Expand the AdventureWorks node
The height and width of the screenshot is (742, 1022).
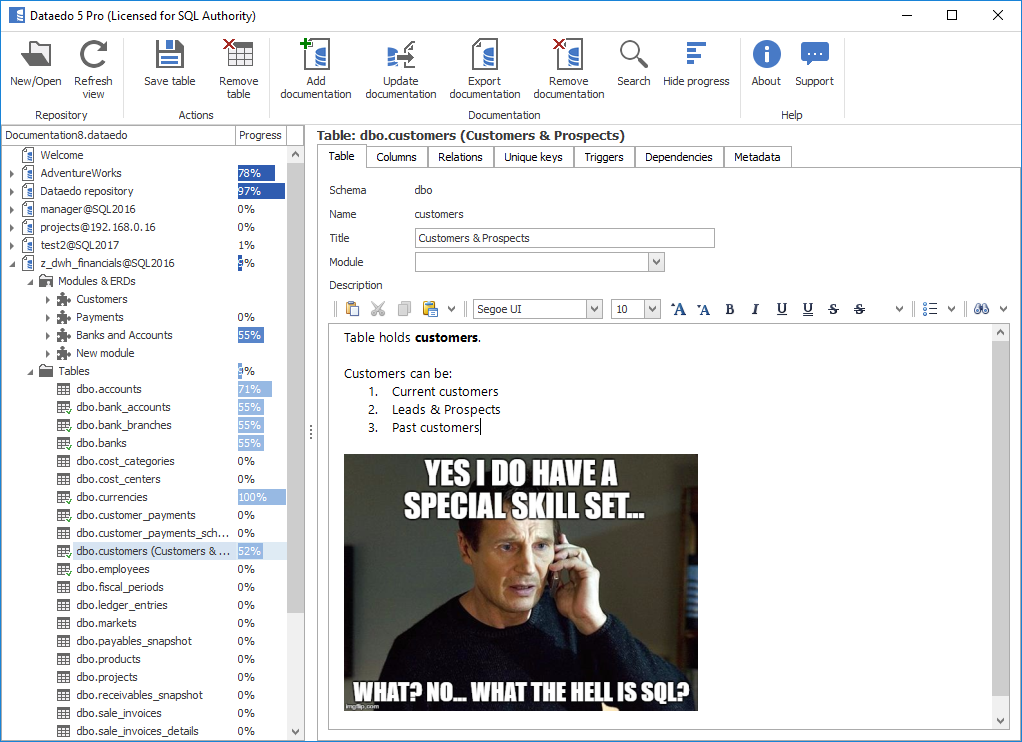(12, 173)
